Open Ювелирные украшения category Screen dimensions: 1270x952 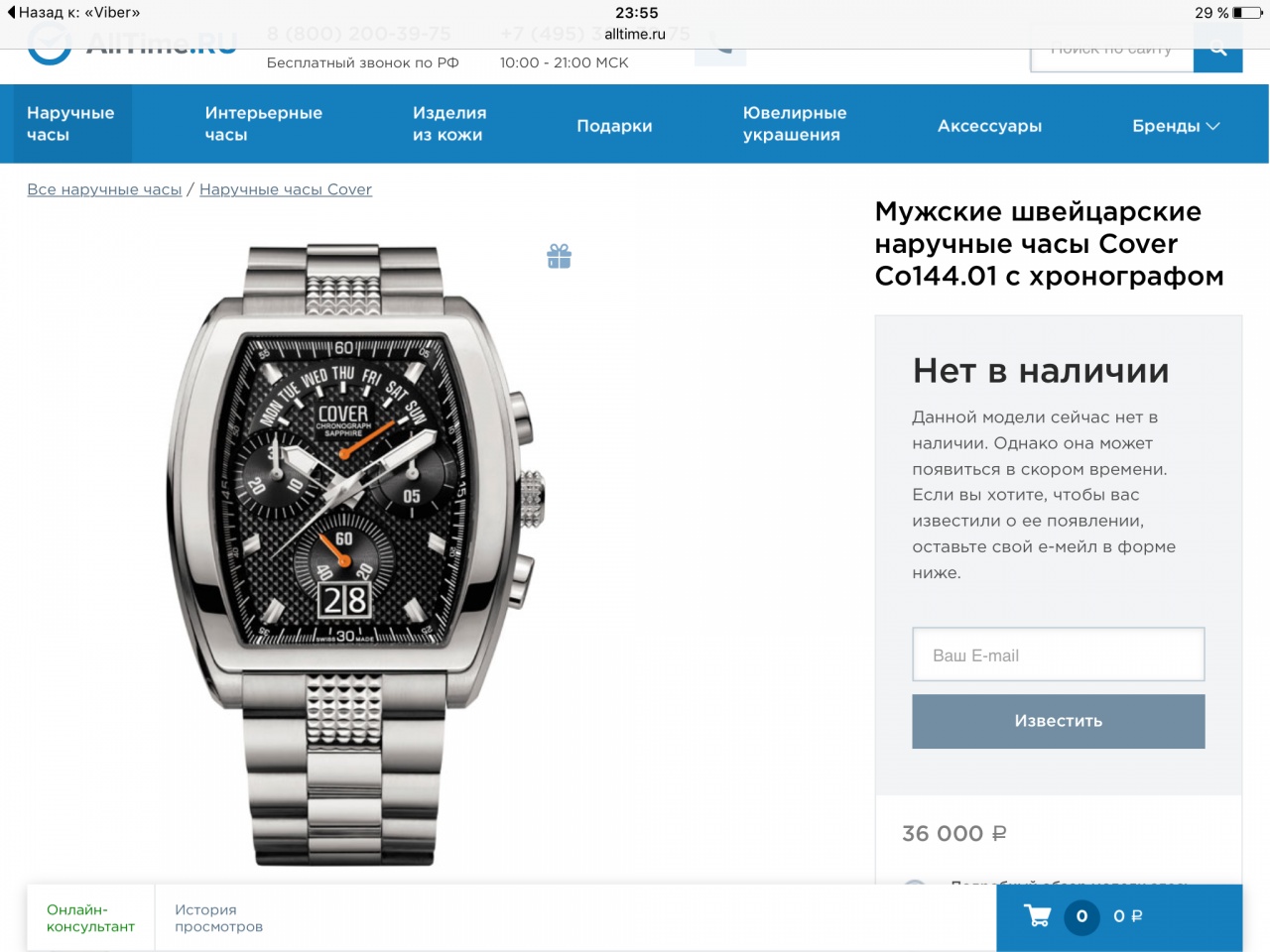pos(795,124)
